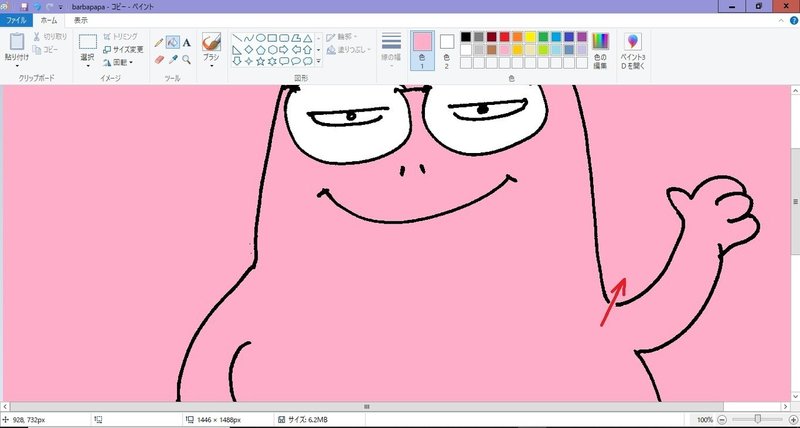Screen dimensions: 800x428
Task: Select the Fill with color bucket tool
Action: click(173, 42)
